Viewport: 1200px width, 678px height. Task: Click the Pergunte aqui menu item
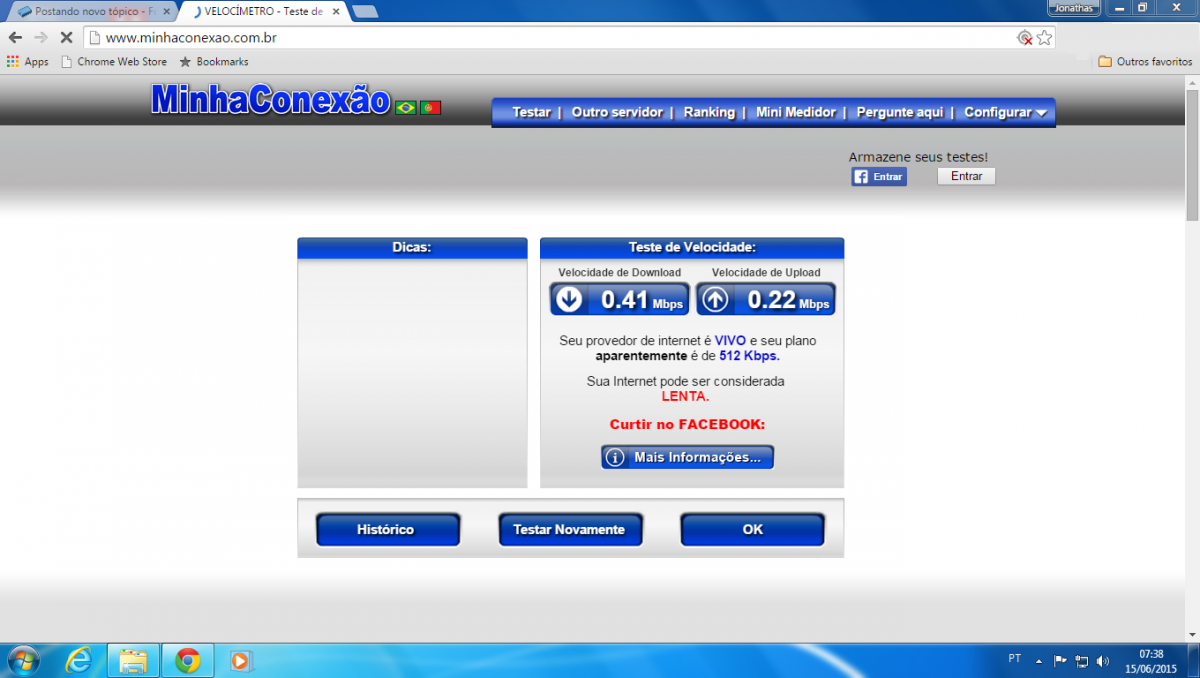[x=899, y=112]
